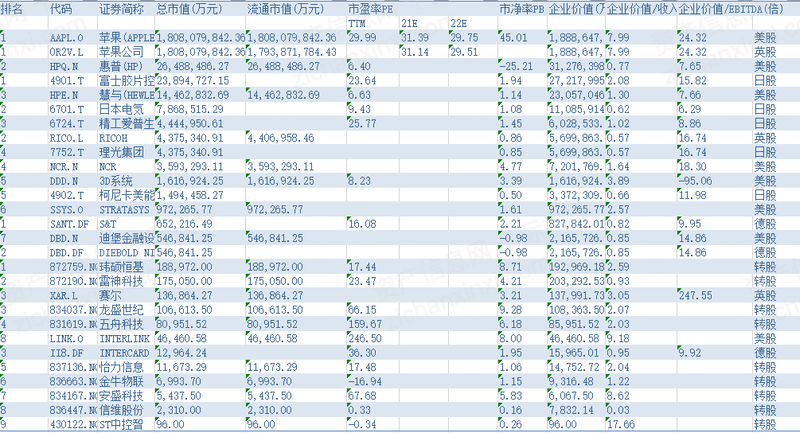The height and width of the screenshot is (433, 800).
Task: Select the 企业价值/EBITDA(倍) header cell
Action: click(731, 9)
